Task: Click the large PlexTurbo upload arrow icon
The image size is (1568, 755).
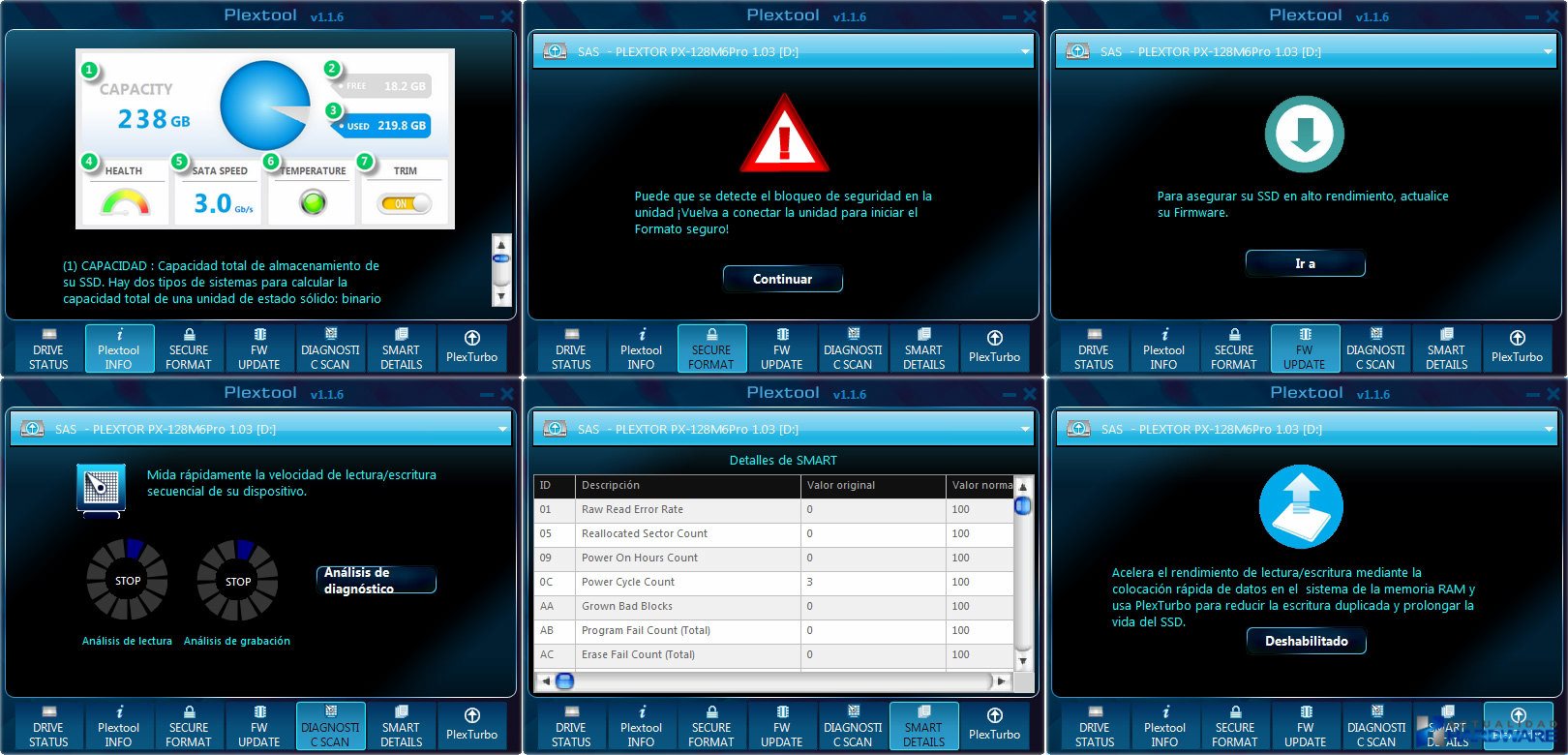Action: pos(1301,505)
